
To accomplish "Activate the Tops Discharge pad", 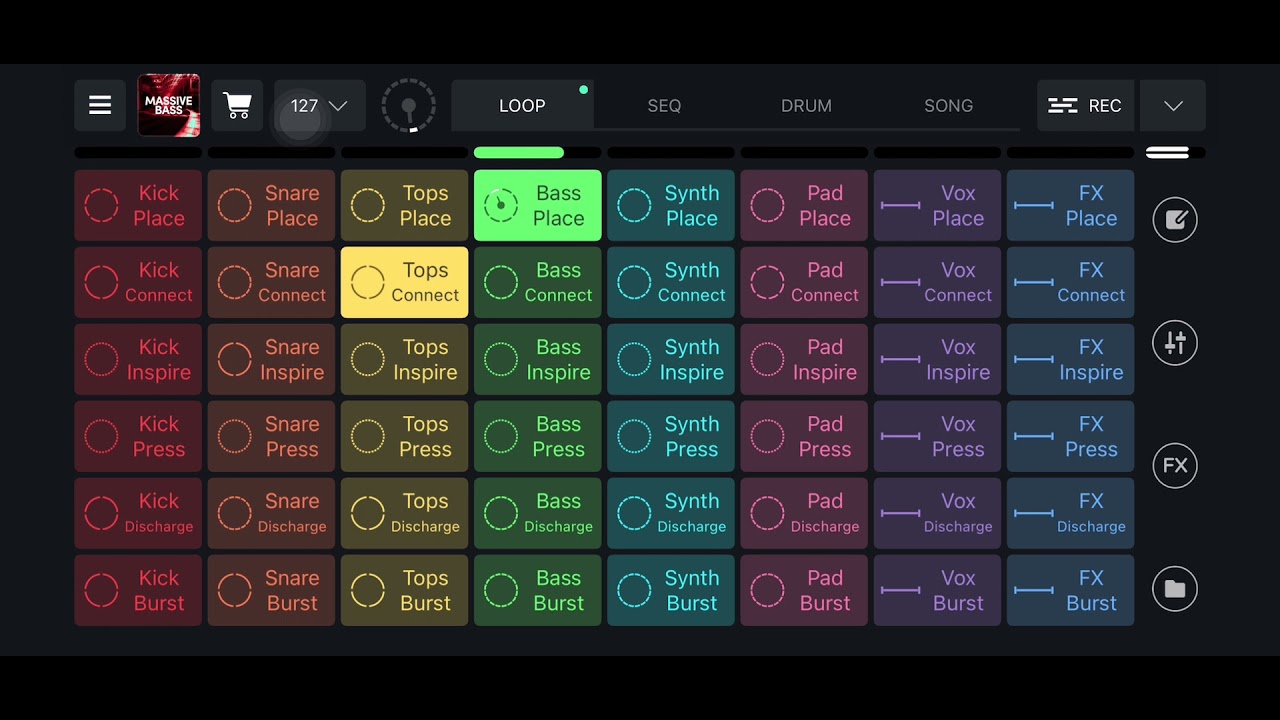I will coord(404,513).
